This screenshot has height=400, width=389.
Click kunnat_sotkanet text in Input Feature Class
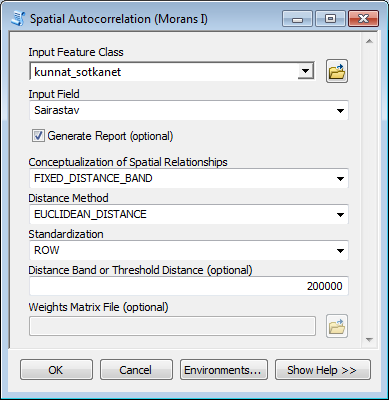[78, 72]
